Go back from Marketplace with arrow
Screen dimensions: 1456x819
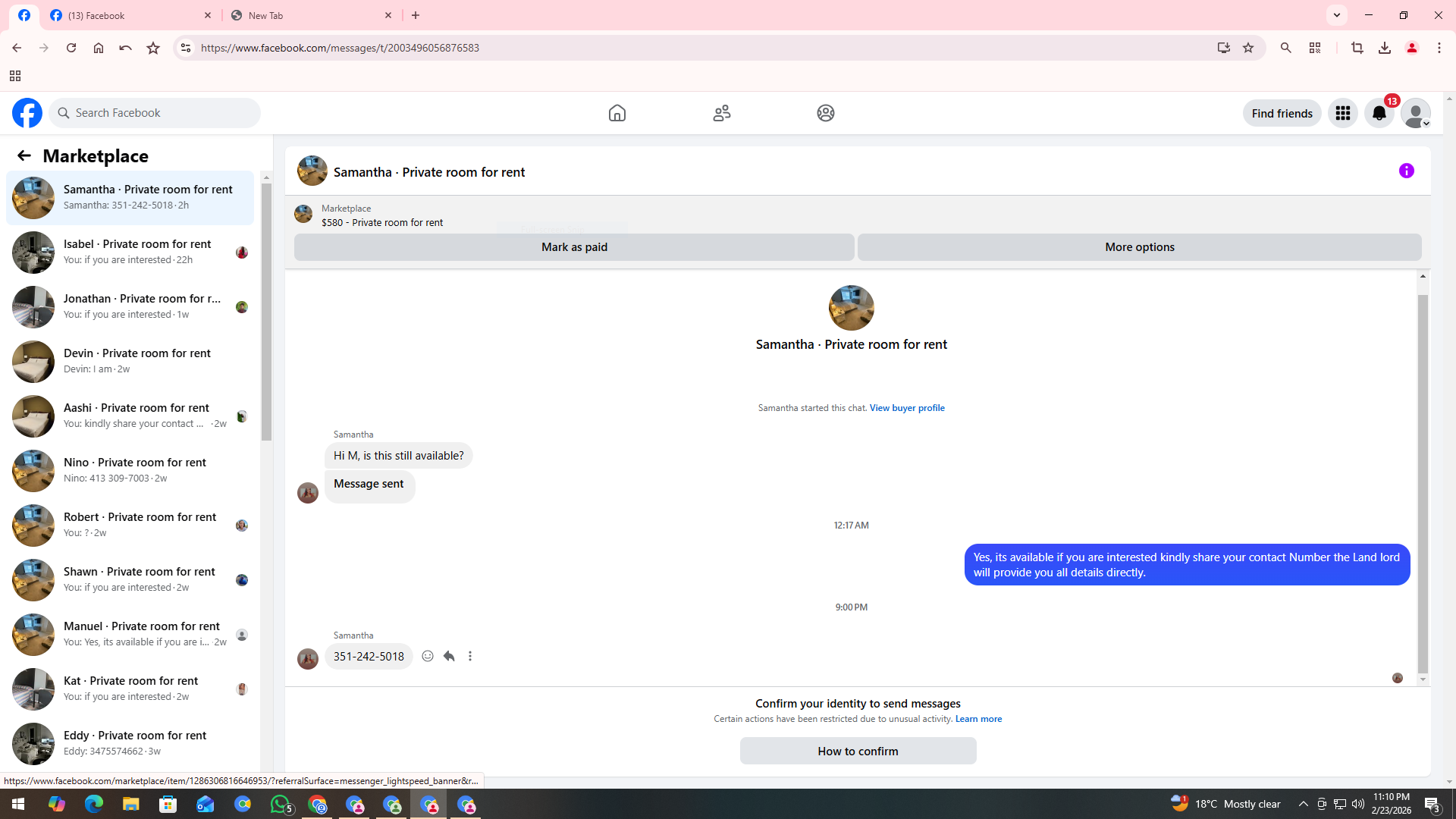(x=24, y=155)
